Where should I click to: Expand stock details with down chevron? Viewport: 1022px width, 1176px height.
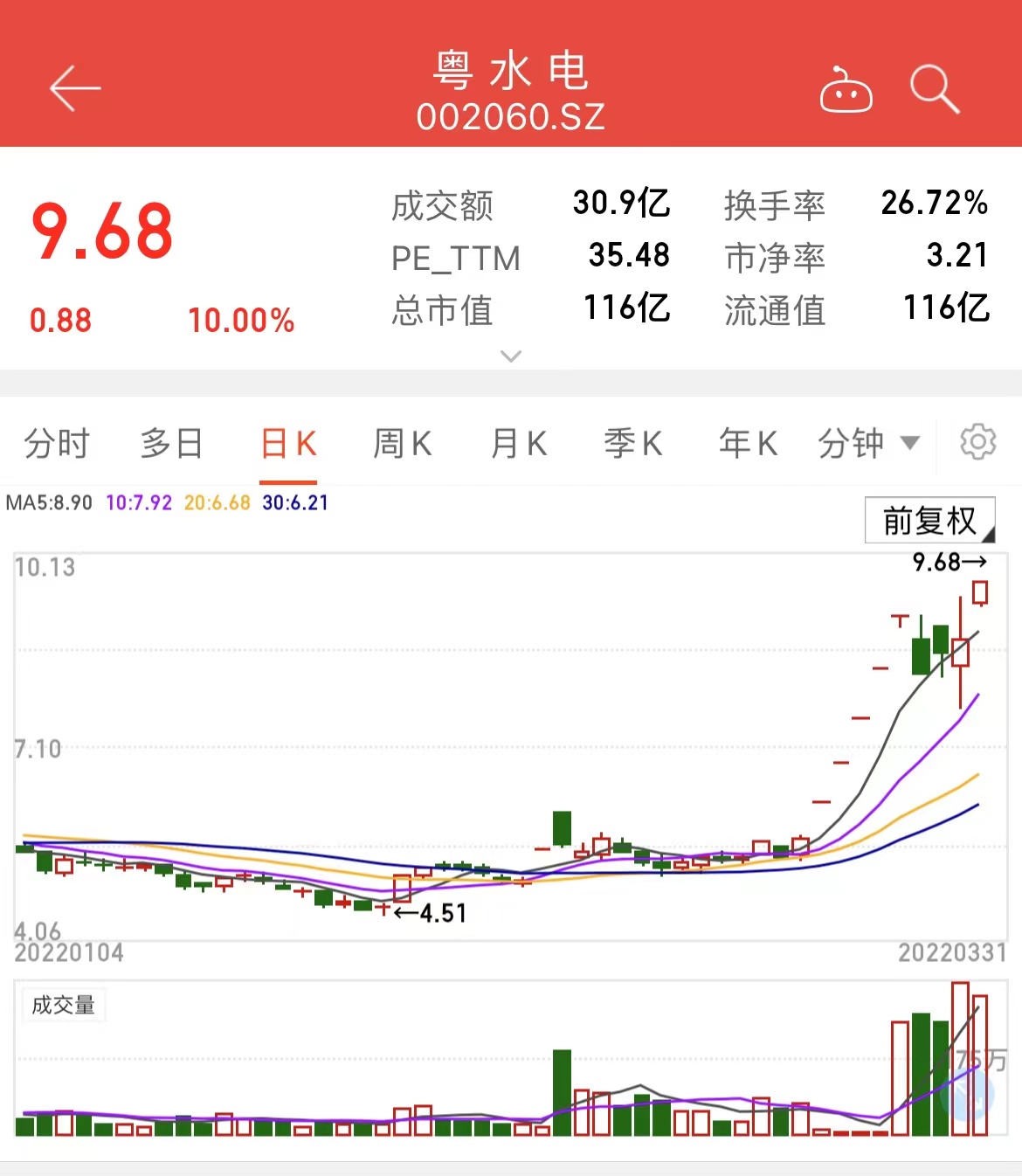coord(511,356)
